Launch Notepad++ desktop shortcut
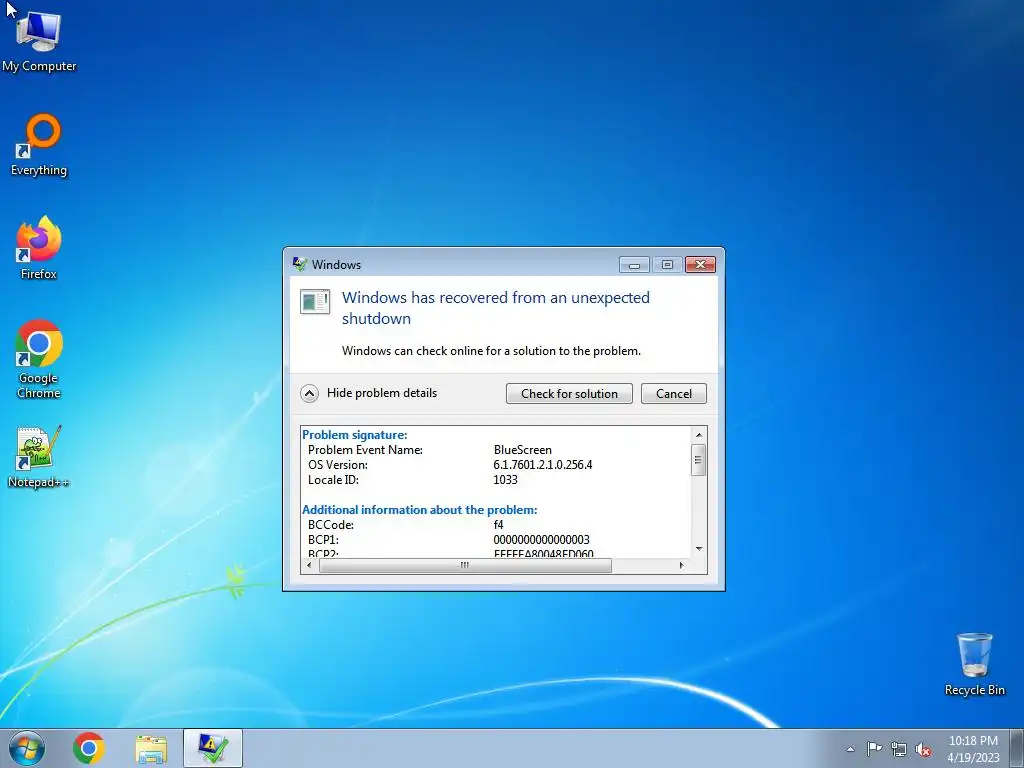Image resolution: width=1024 pixels, height=768 pixels. tap(39, 456)
